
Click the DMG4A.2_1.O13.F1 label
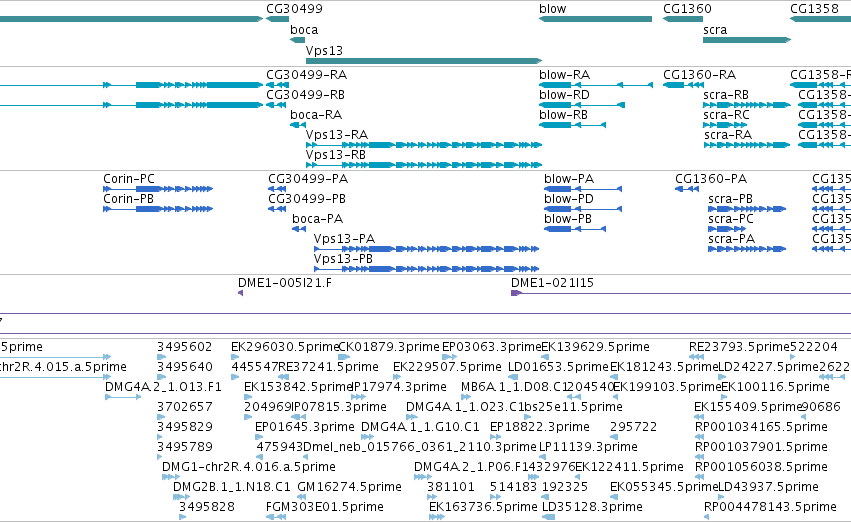(163, 387)
